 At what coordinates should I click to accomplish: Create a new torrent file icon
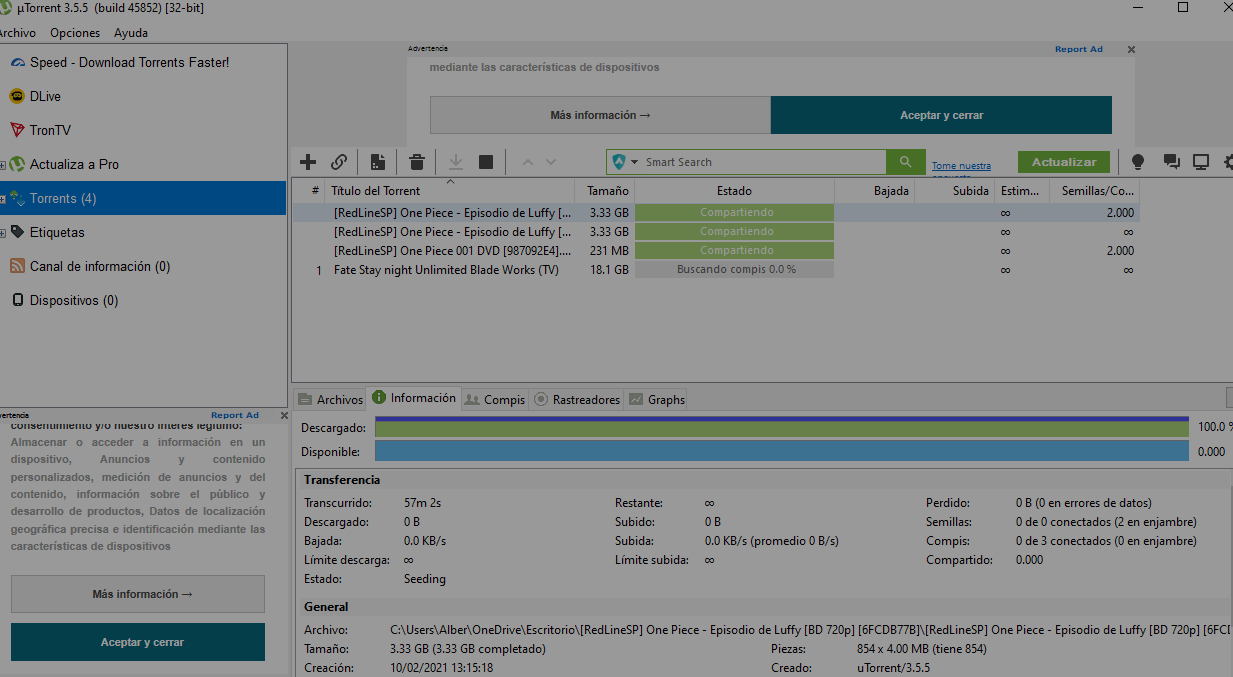pos(378,162)
